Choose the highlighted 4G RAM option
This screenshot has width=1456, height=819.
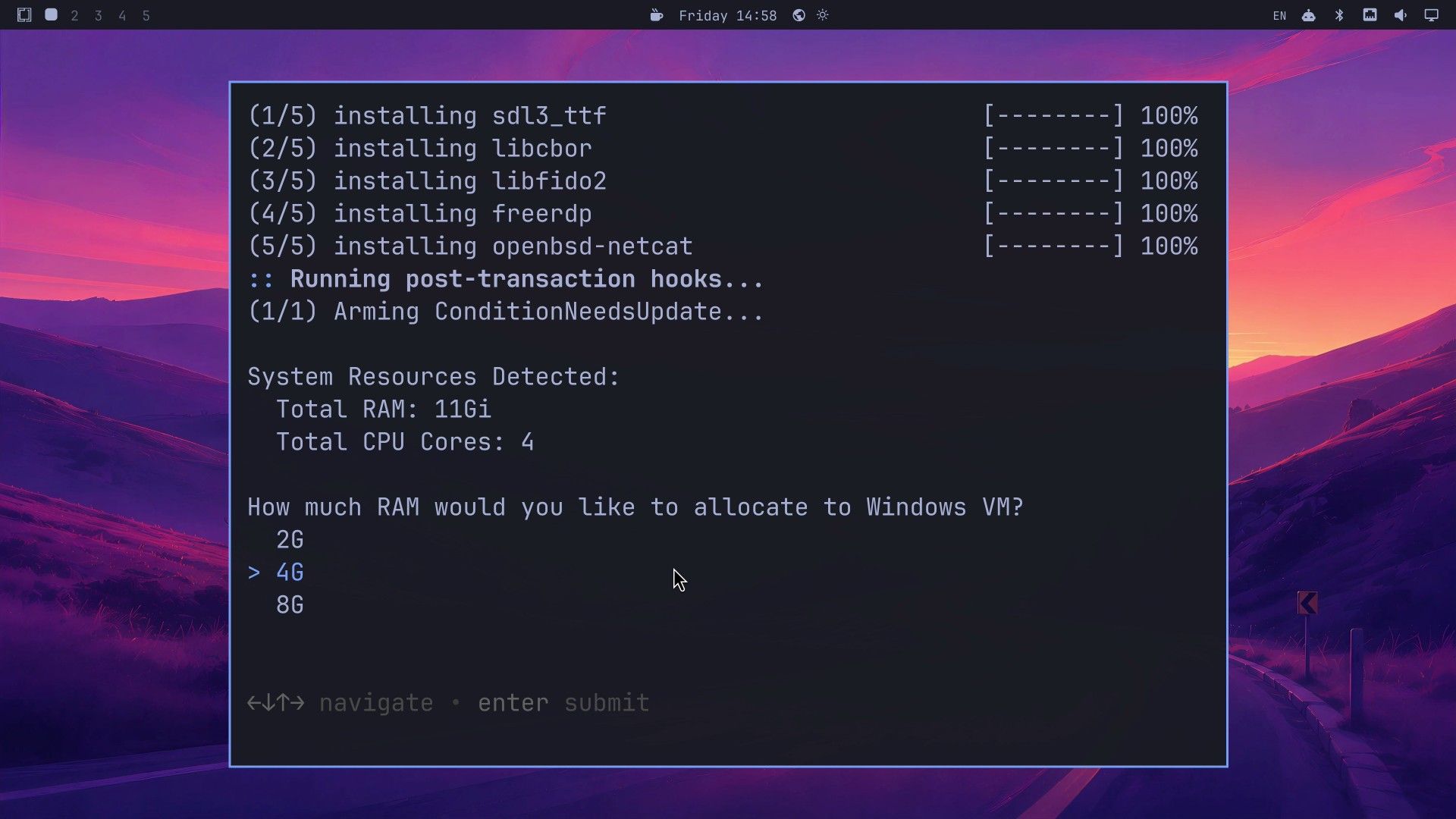290,573
